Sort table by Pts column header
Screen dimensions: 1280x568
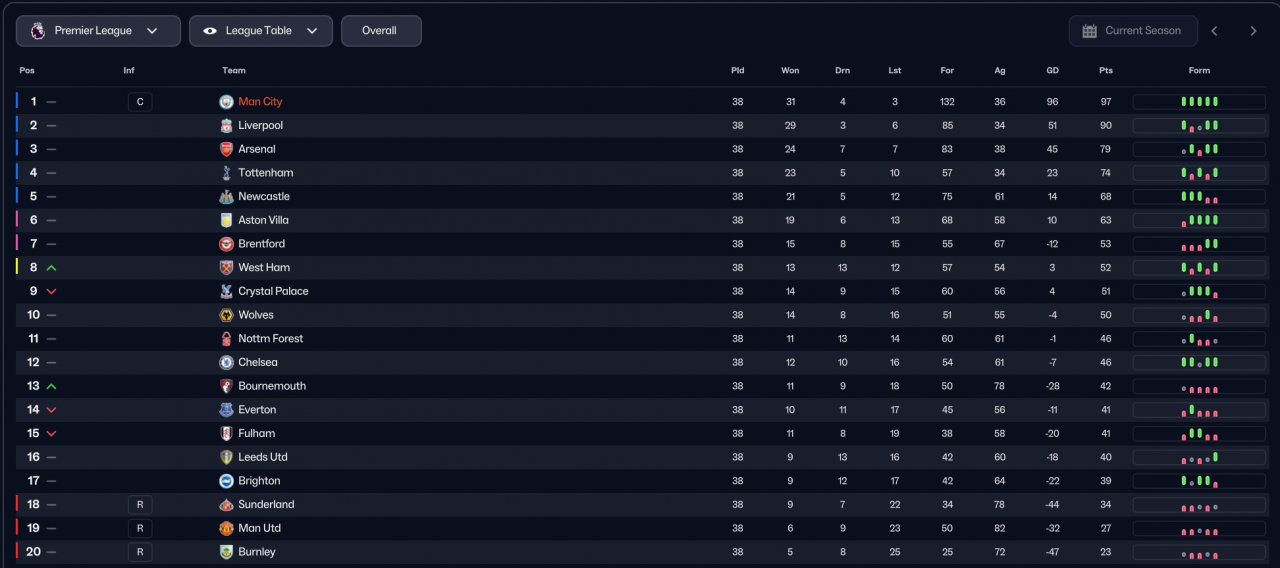tap(1105, 71)
